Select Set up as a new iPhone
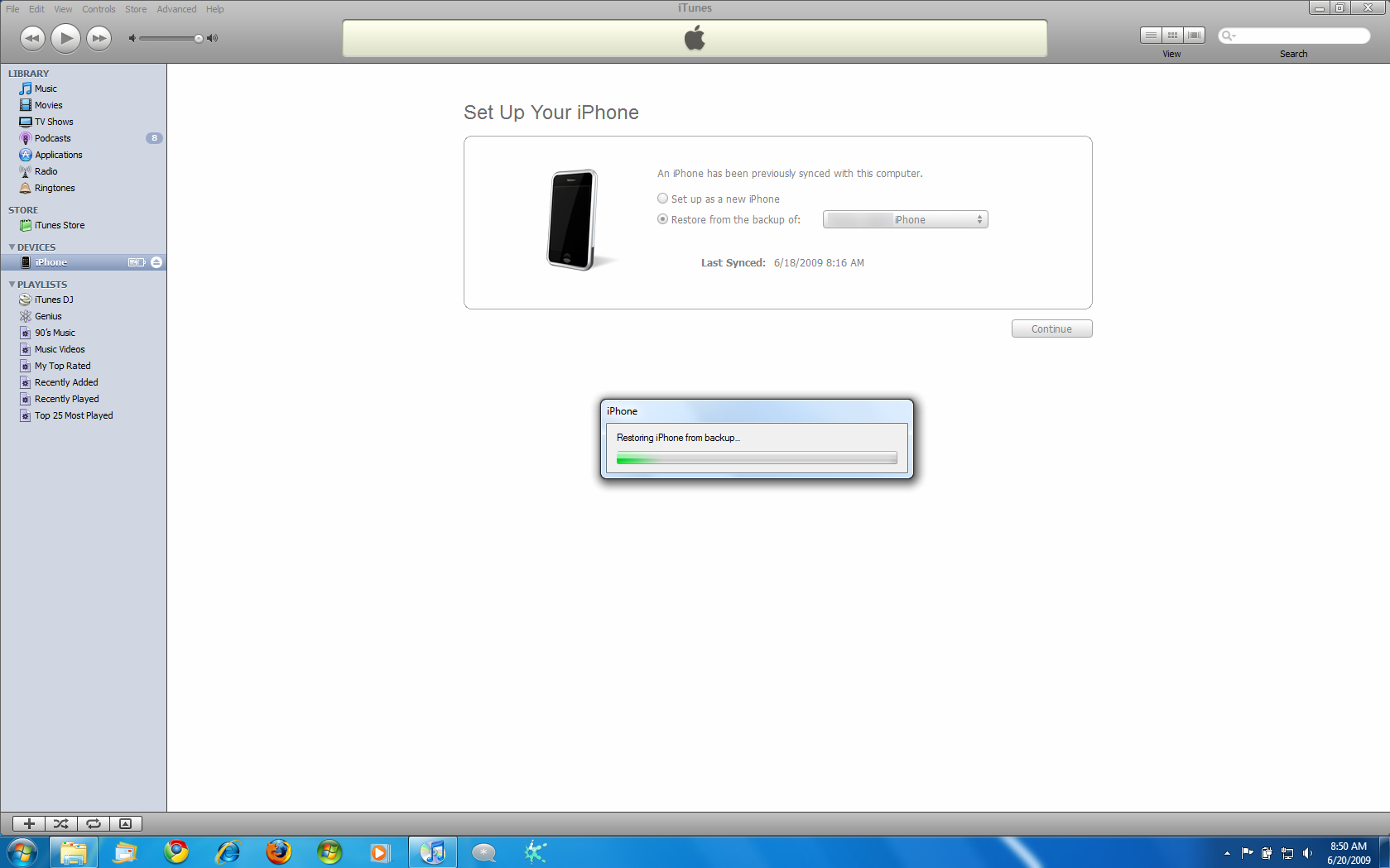This screenshot has height=868, width=1390. pos(662,199)
